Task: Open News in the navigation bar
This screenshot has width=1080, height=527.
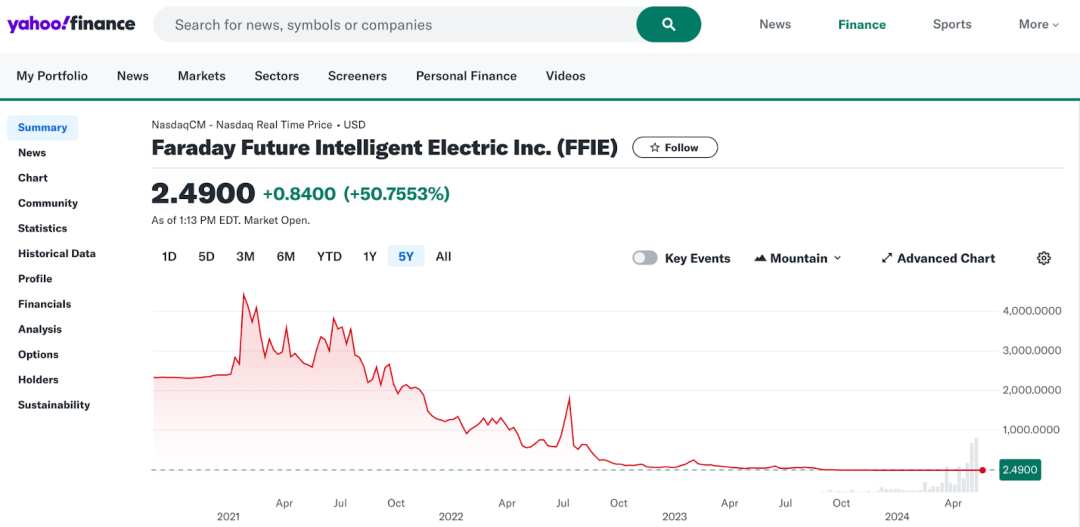Action: [133, 76]
